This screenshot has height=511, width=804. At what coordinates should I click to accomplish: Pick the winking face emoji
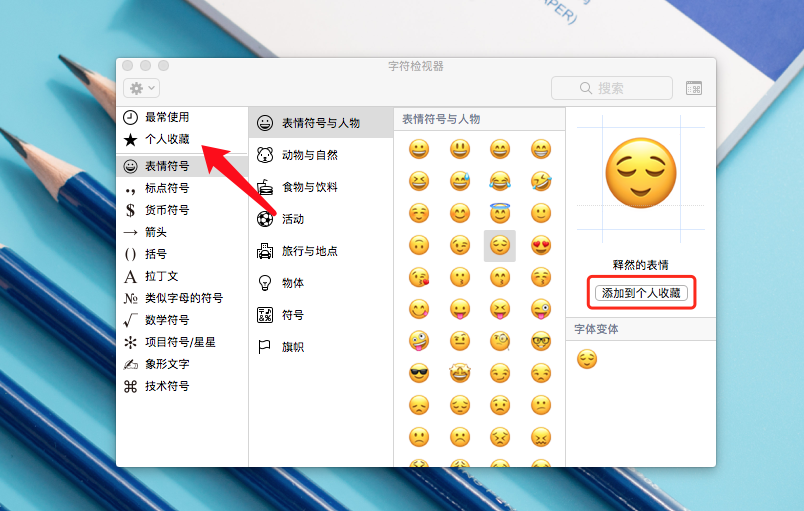pyautogui.click(x=460, y=246)
